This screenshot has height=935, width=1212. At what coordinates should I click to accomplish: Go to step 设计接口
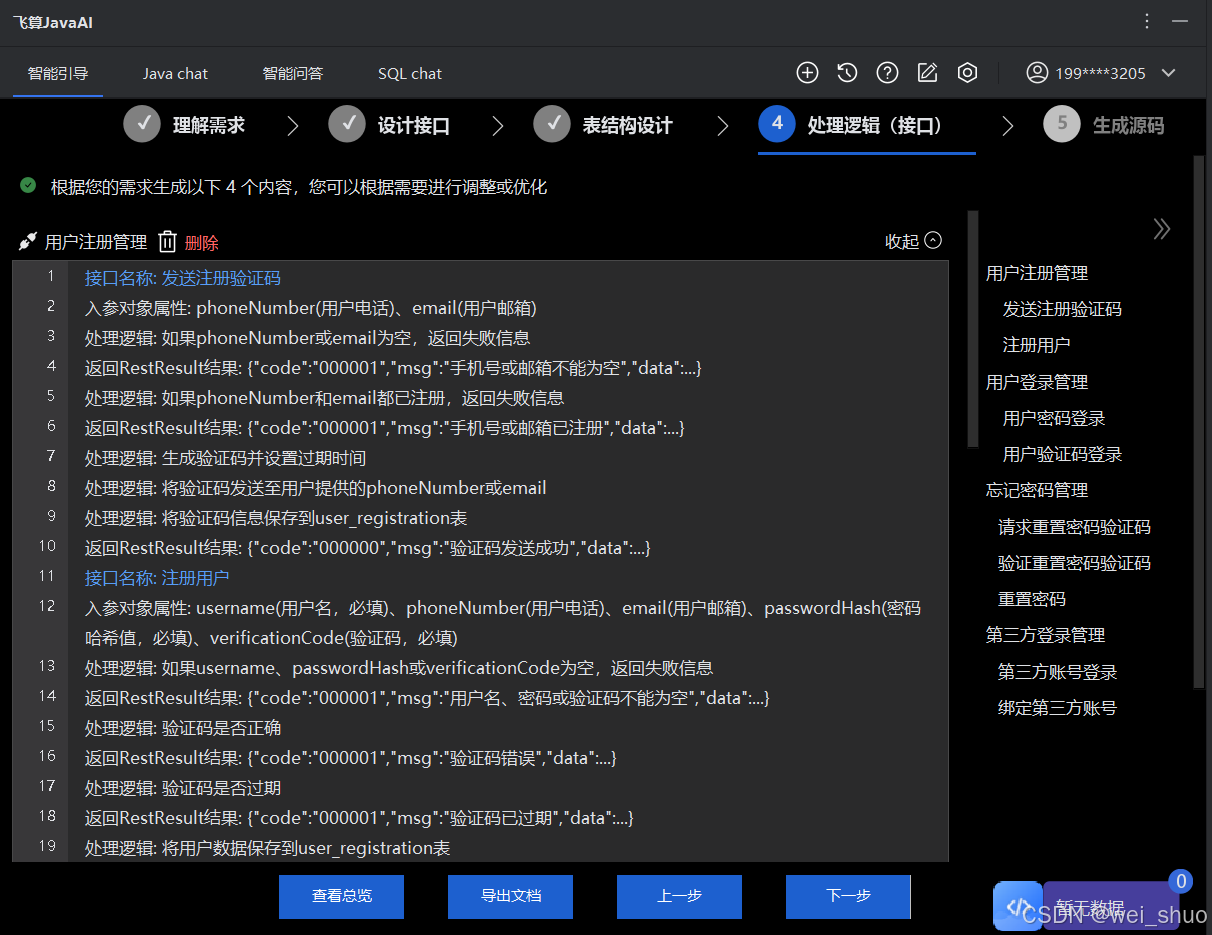pos(390,125)
